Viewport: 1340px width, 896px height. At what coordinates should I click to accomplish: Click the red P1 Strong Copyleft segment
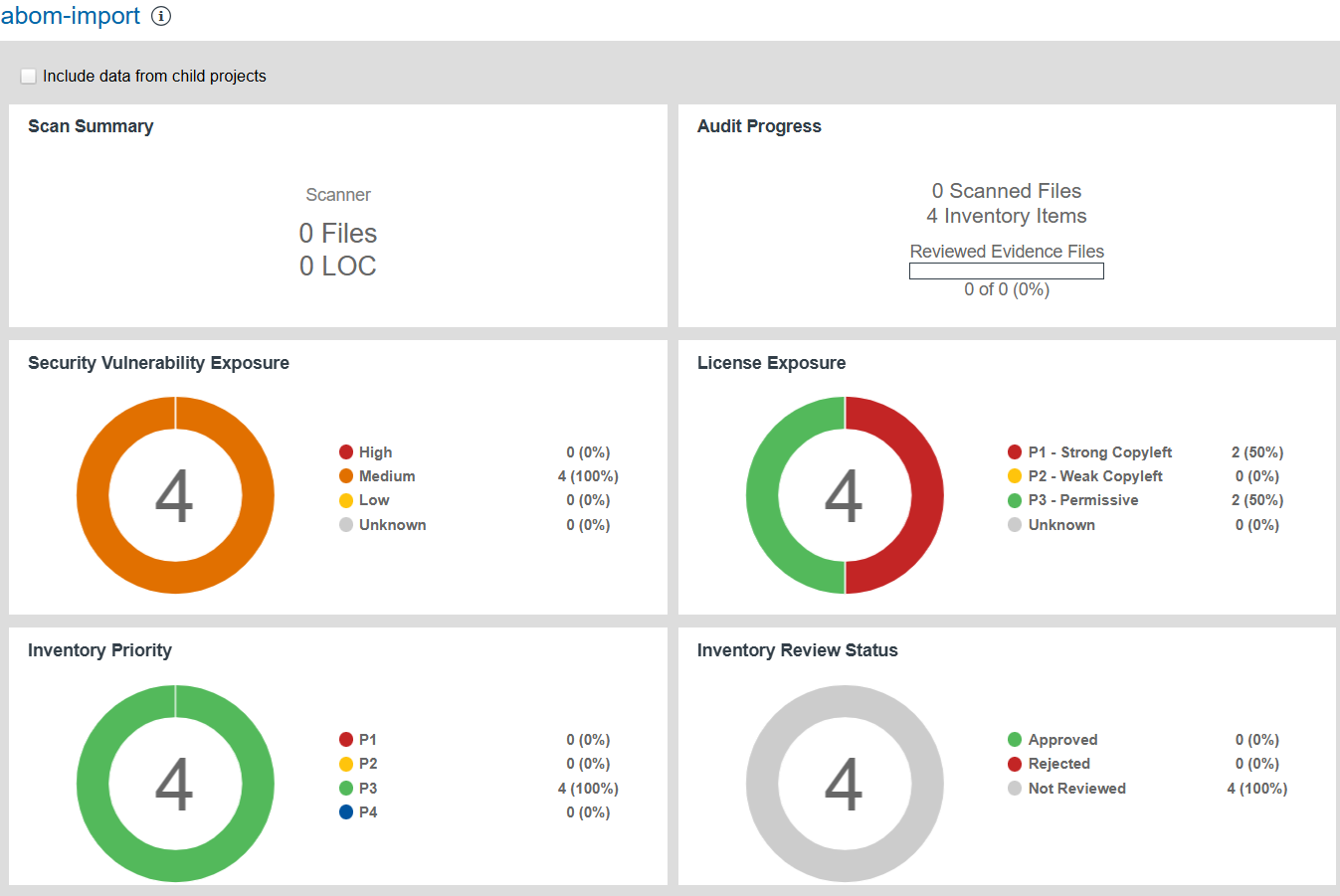[x=927, y=495]
